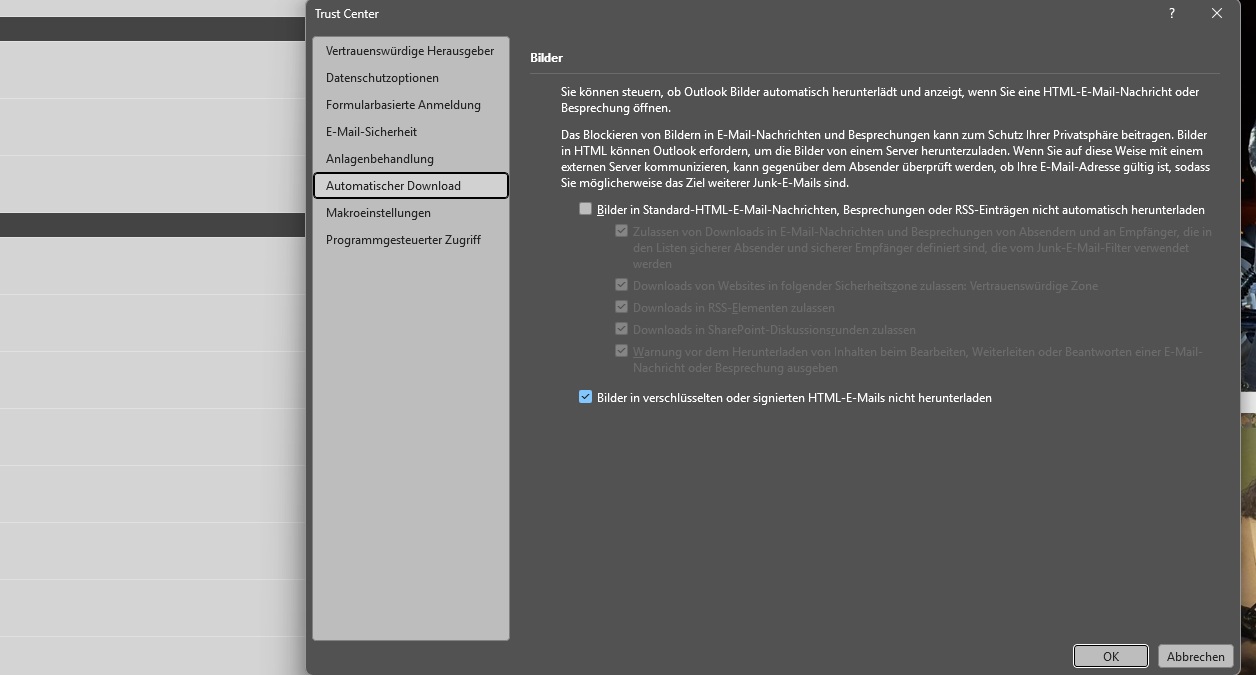Toggle Downloads von Websites Vertrauenswürdige Zone checkbox
Image resolution: width=1256 pixels, height=675 pixels.
(x=622, y=285)
